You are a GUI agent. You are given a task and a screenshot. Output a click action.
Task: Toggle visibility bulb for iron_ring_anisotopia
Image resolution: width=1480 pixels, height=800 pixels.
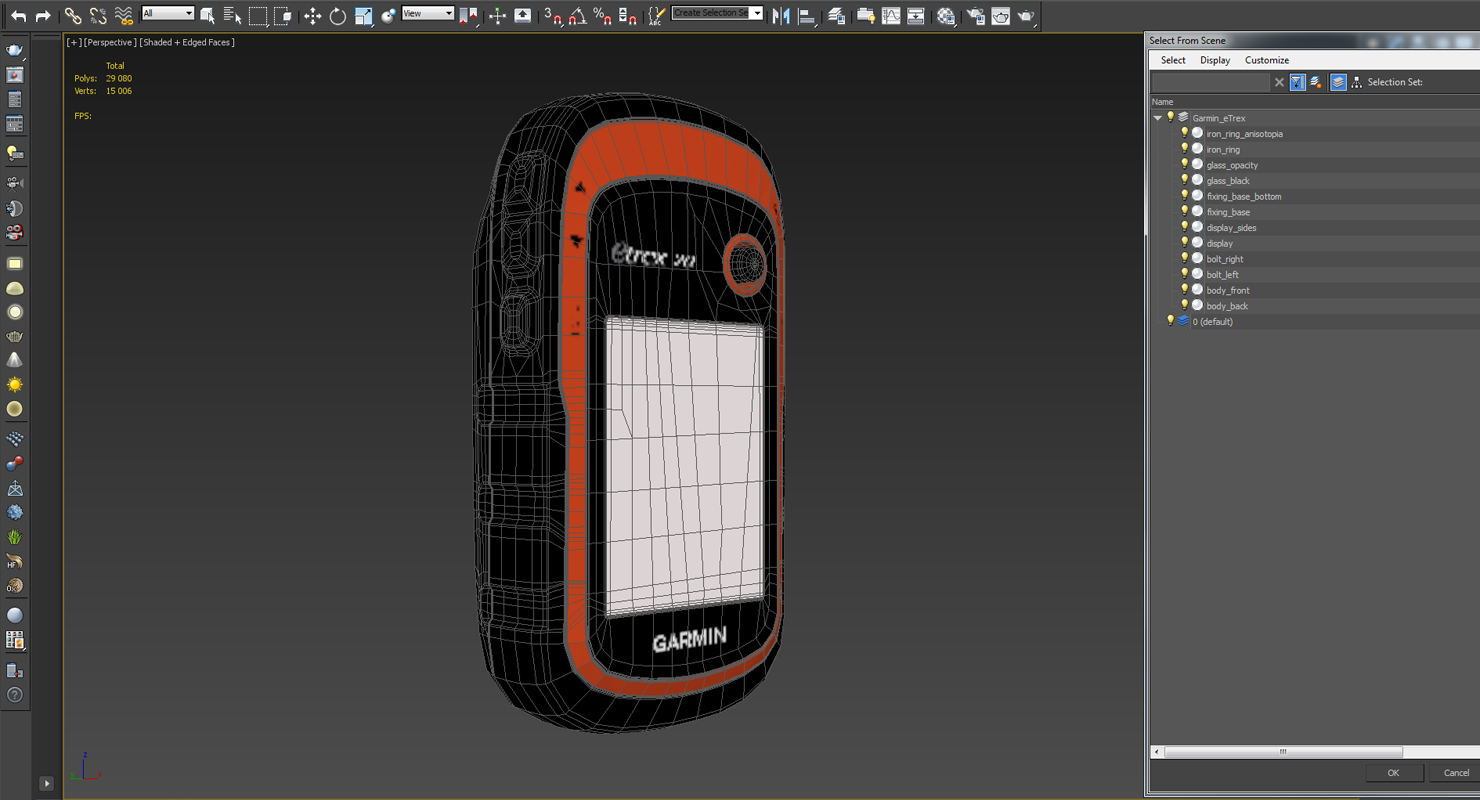click(1184, 133)
